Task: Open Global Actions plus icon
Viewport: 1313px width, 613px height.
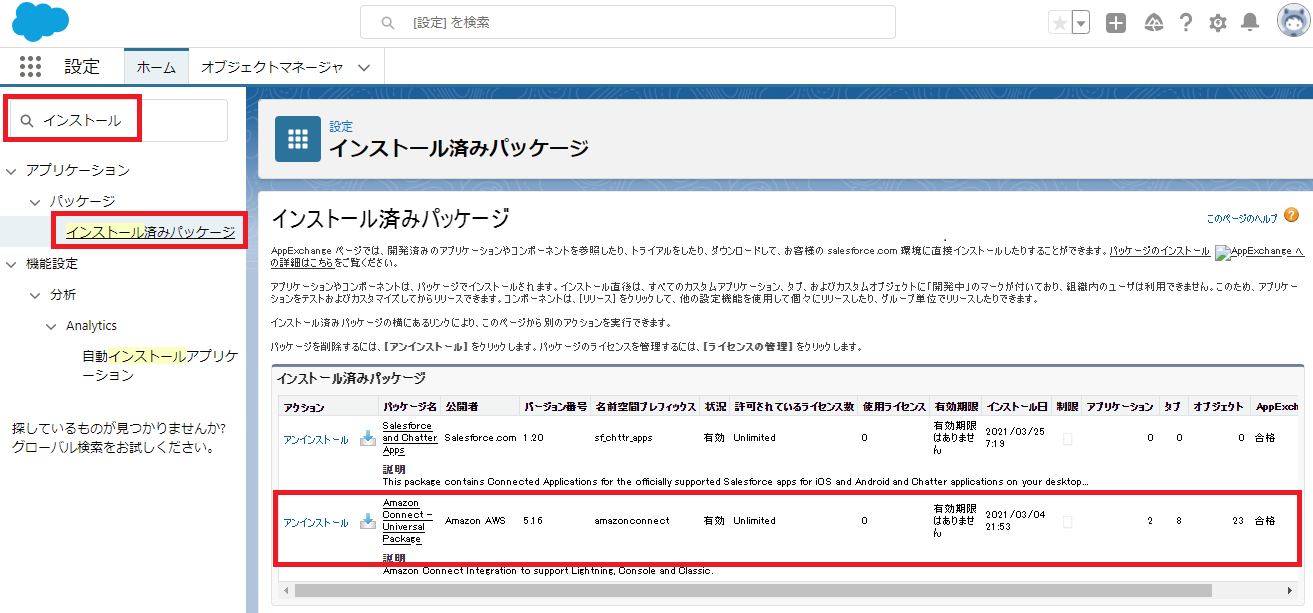Action: click(x=1116, y=23)
